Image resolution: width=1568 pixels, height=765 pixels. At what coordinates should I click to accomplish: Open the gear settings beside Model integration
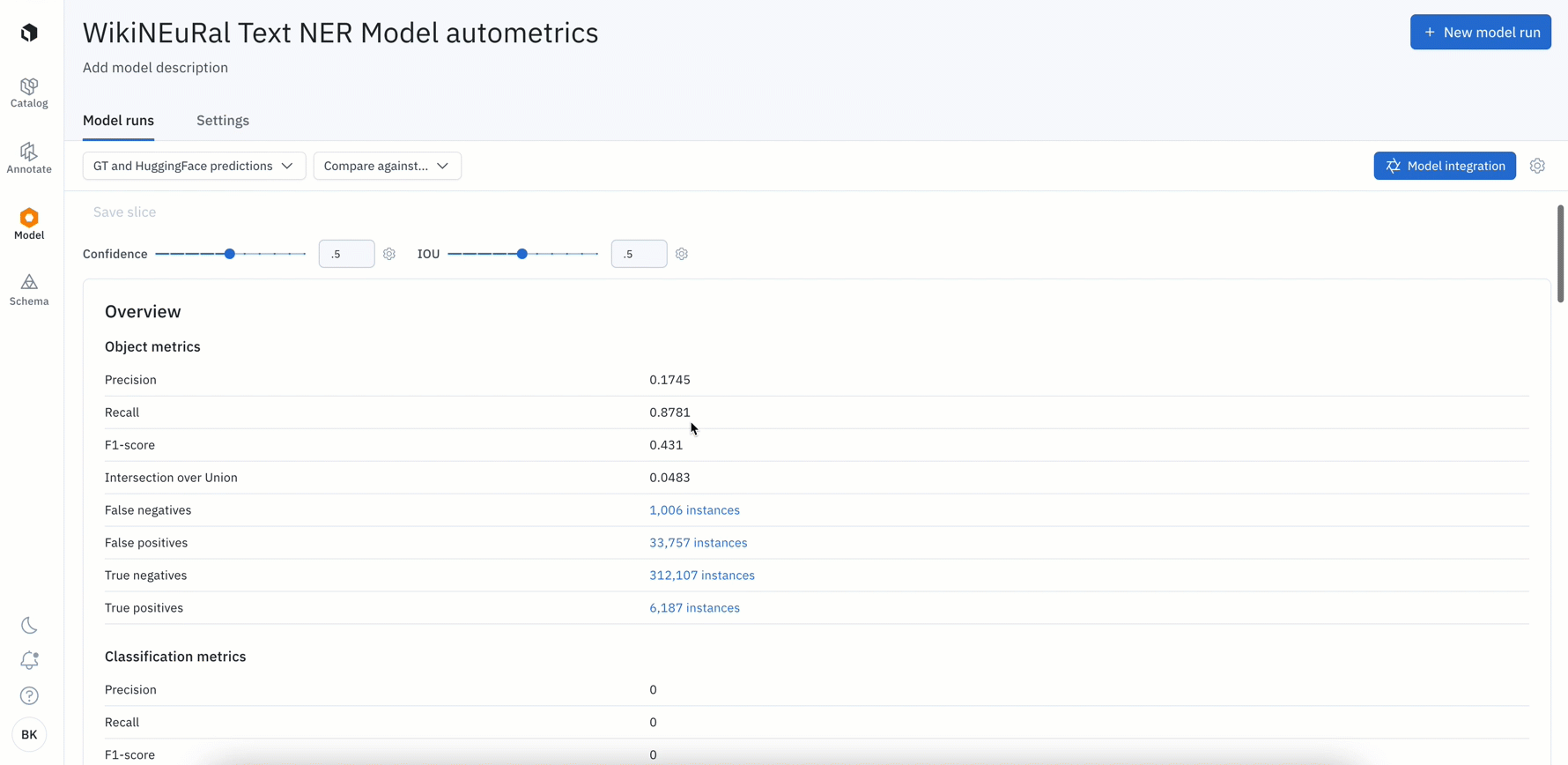click(1537, 166)
